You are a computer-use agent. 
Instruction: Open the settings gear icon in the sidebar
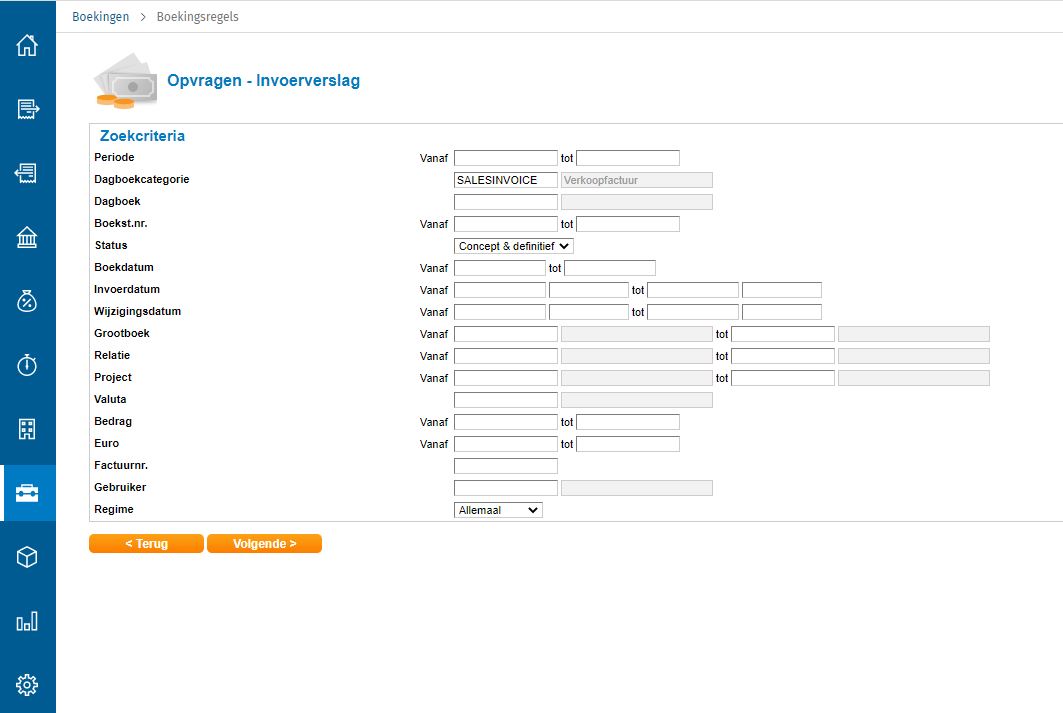(x=27, y=685)
